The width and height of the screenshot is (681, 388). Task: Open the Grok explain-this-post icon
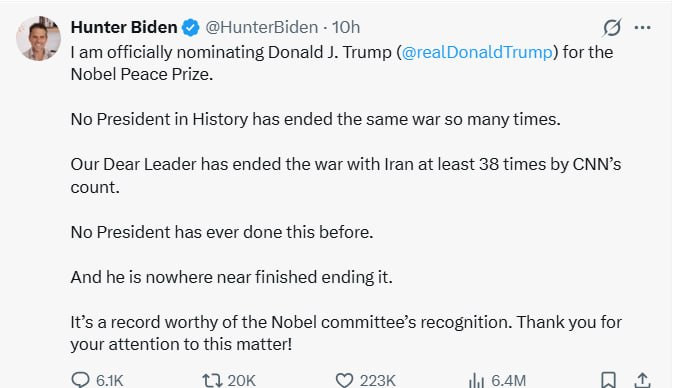point(612,27)
